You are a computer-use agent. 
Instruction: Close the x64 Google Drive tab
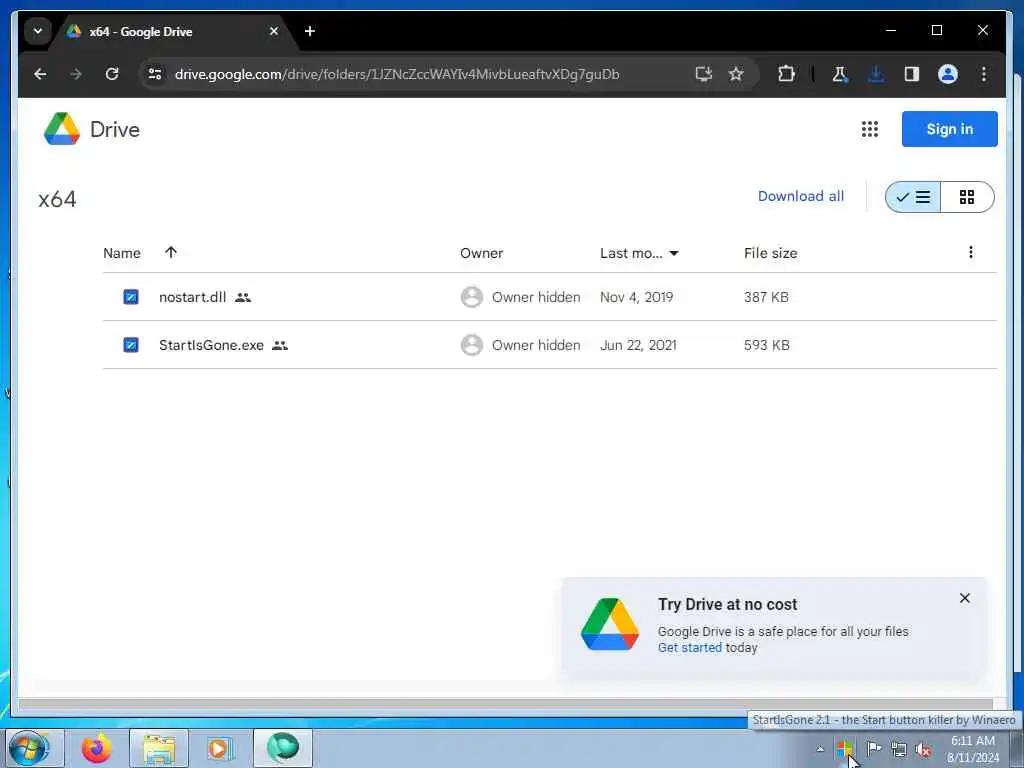[x=274, y=31]
